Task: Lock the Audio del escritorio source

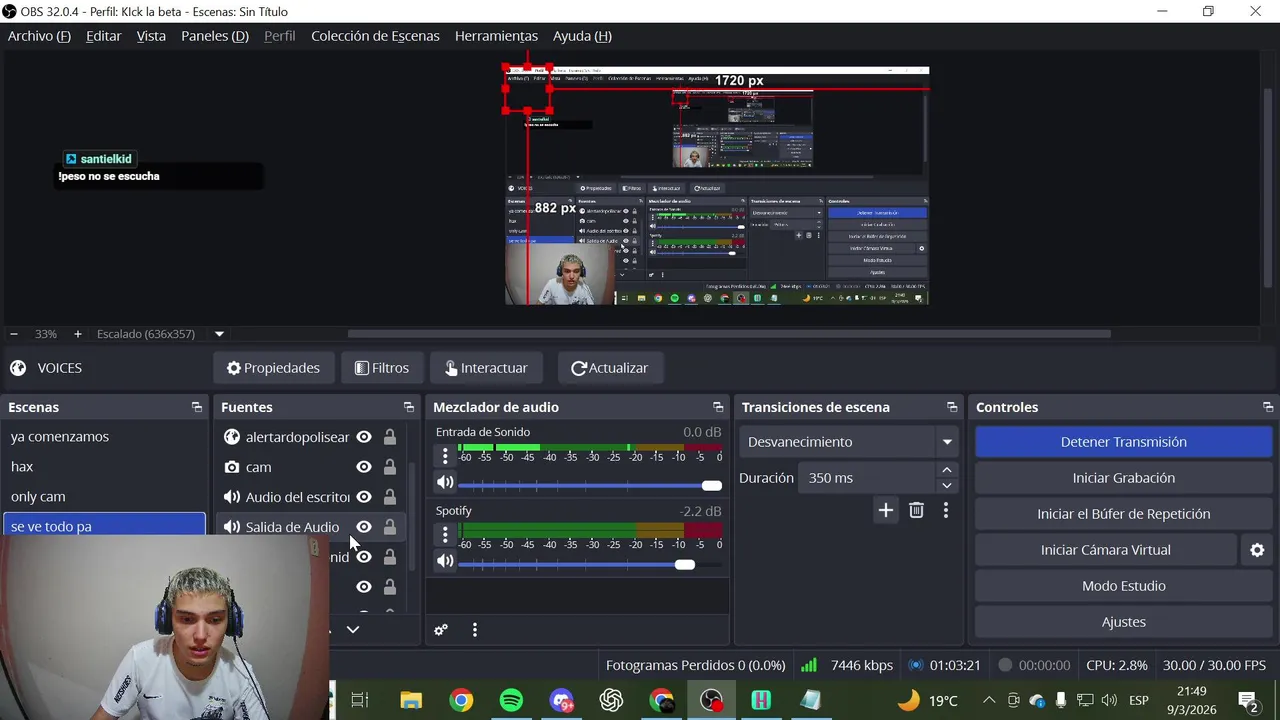Action: click(390, 497)
